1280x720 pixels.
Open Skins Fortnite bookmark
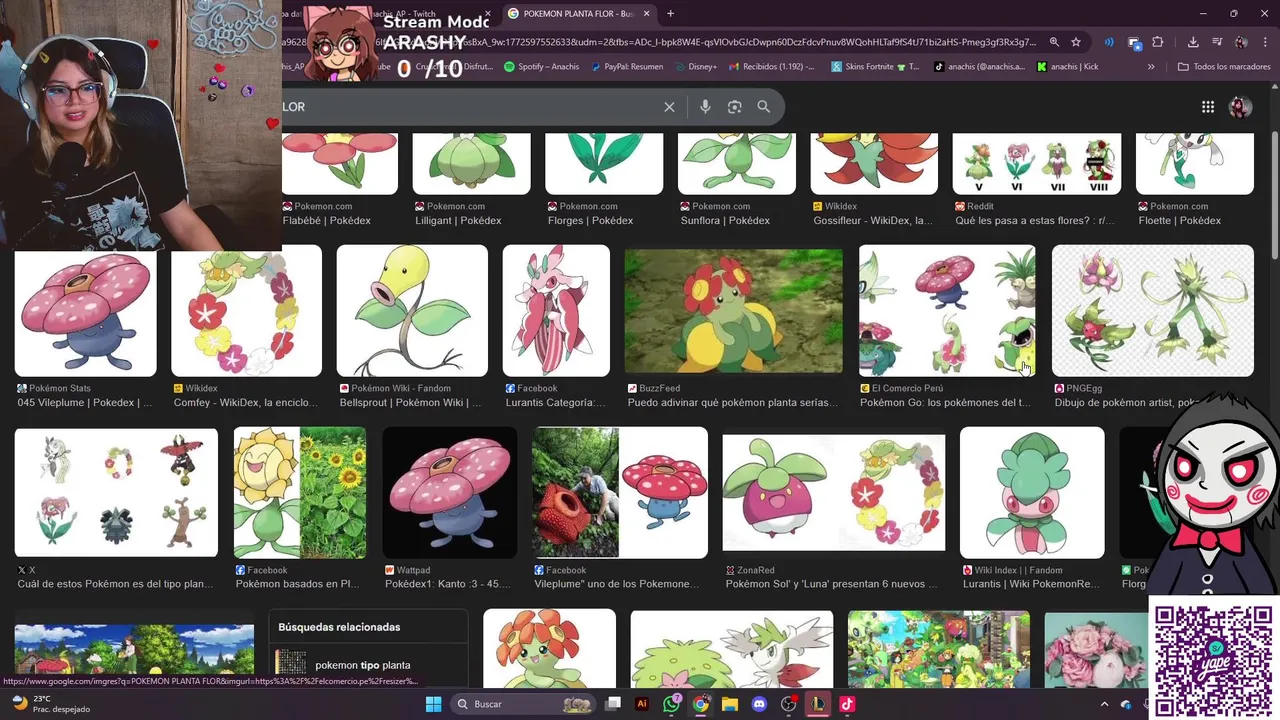coord(875,67)
